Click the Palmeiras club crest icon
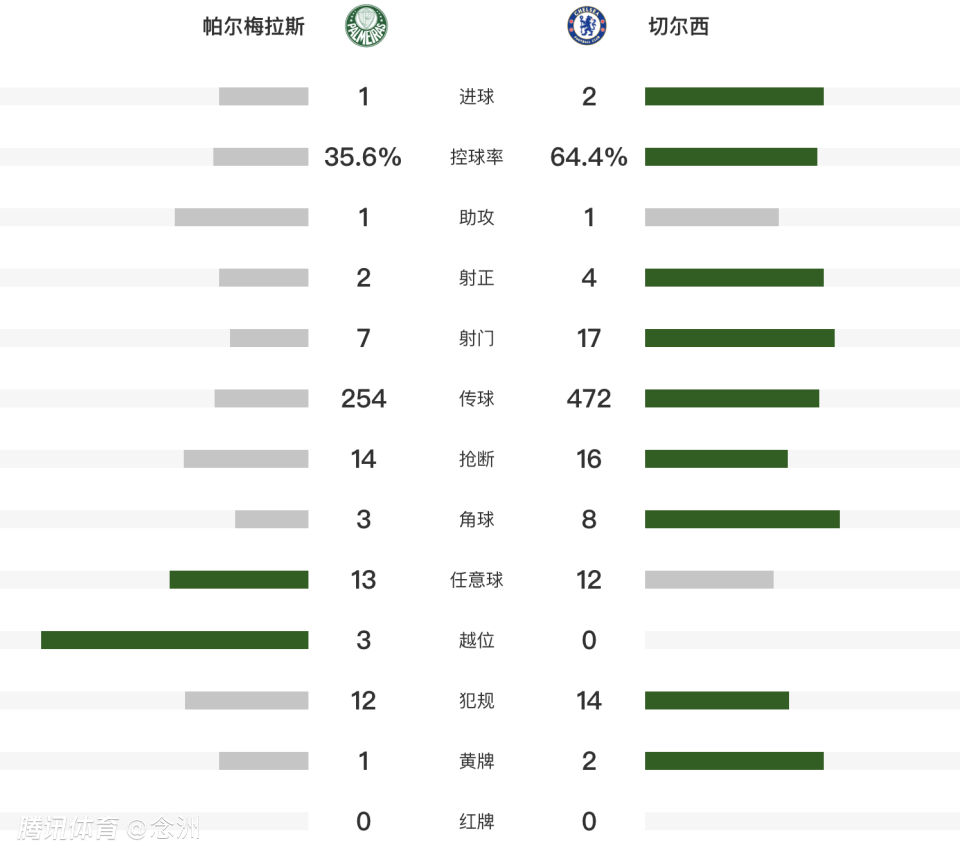The height and width of the screenshot is (856, 960). [x=367, y=27]
